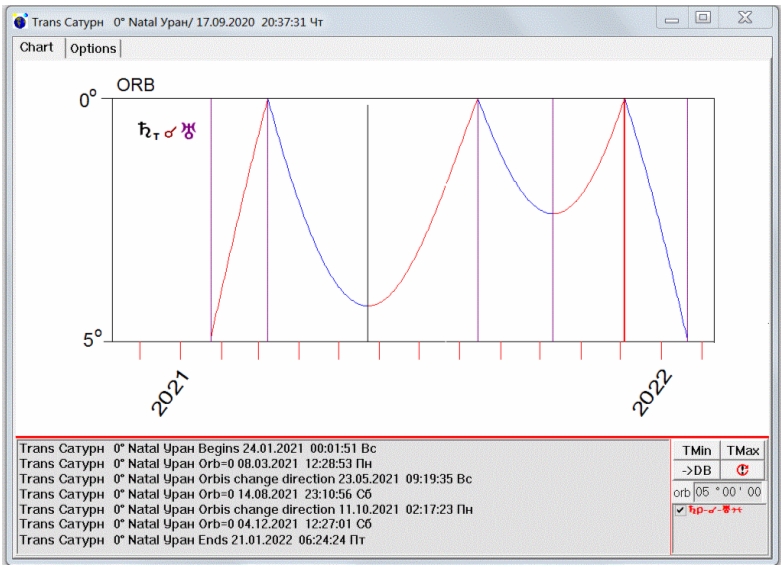Image resolution: width=781 pixels, height=567 pixels.
Task: Click the Saturn conjunct Uranus glyph legend
Action: coord(167,129)
